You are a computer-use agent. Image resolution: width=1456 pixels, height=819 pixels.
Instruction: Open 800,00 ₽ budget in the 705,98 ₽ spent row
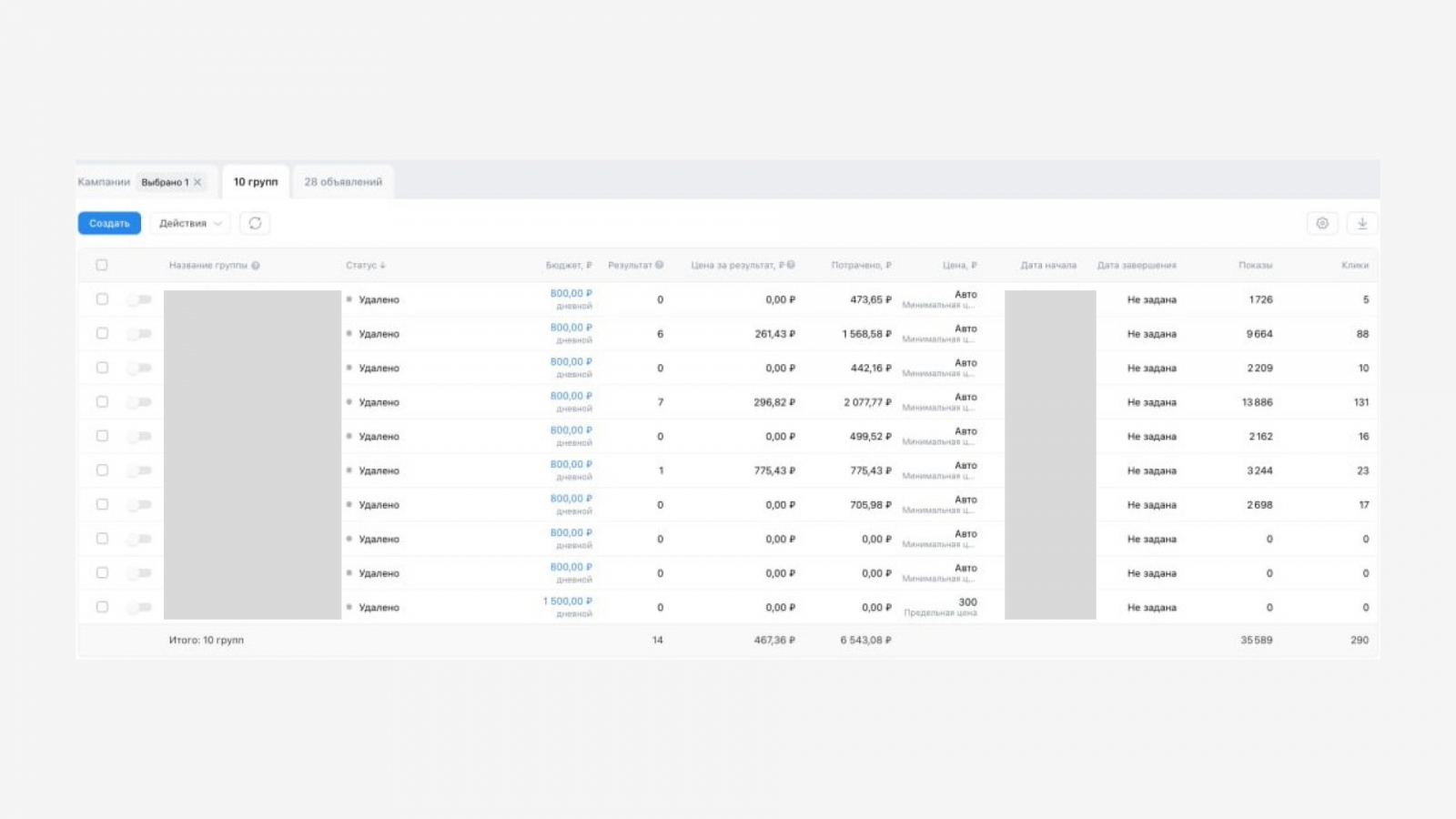pyautogui.click(x=571, y=499)
